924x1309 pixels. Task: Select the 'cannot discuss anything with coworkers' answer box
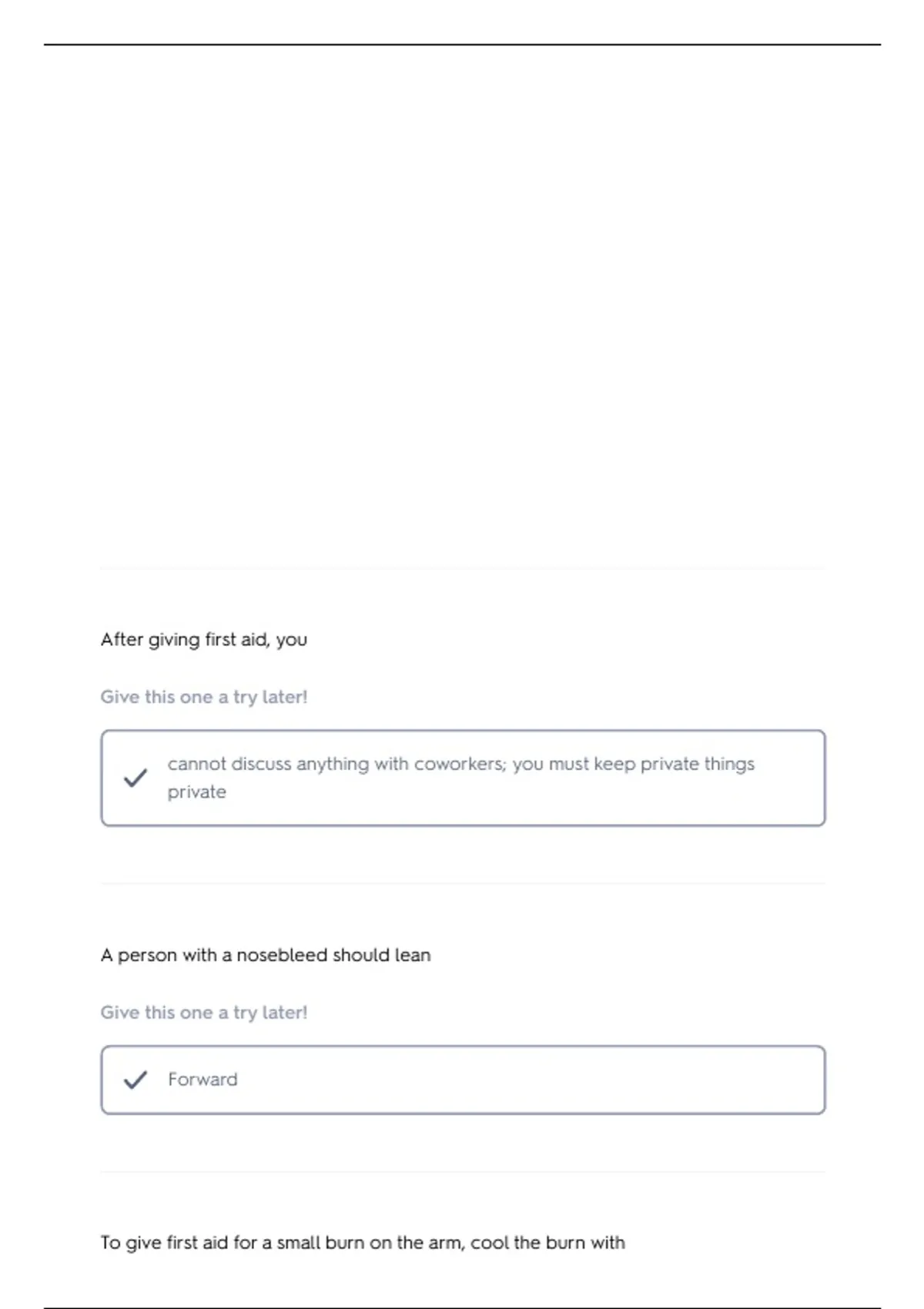coord(463,778)
